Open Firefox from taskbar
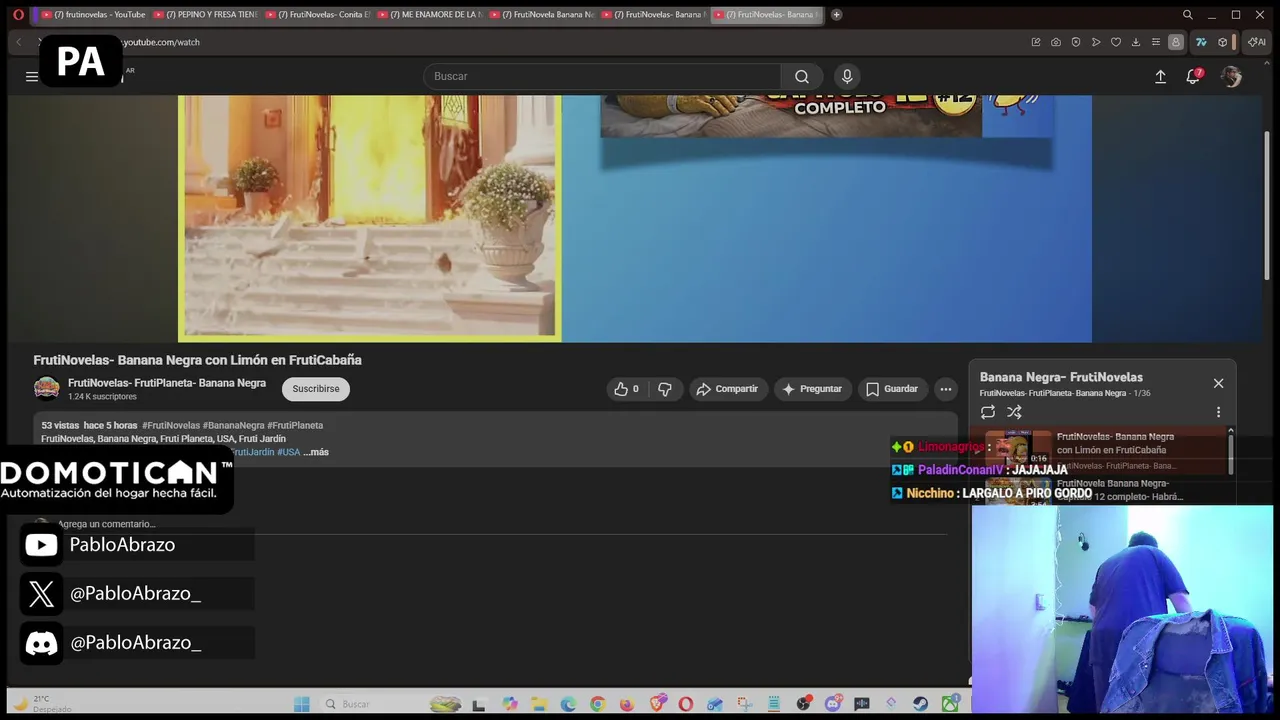 click(627, 704)
